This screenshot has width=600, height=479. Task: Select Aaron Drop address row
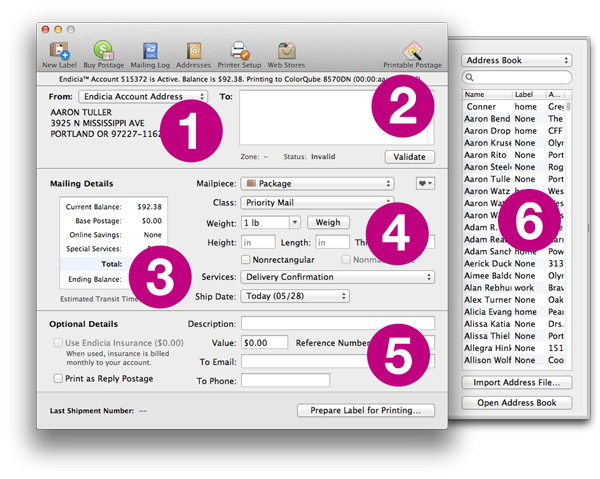514,131
